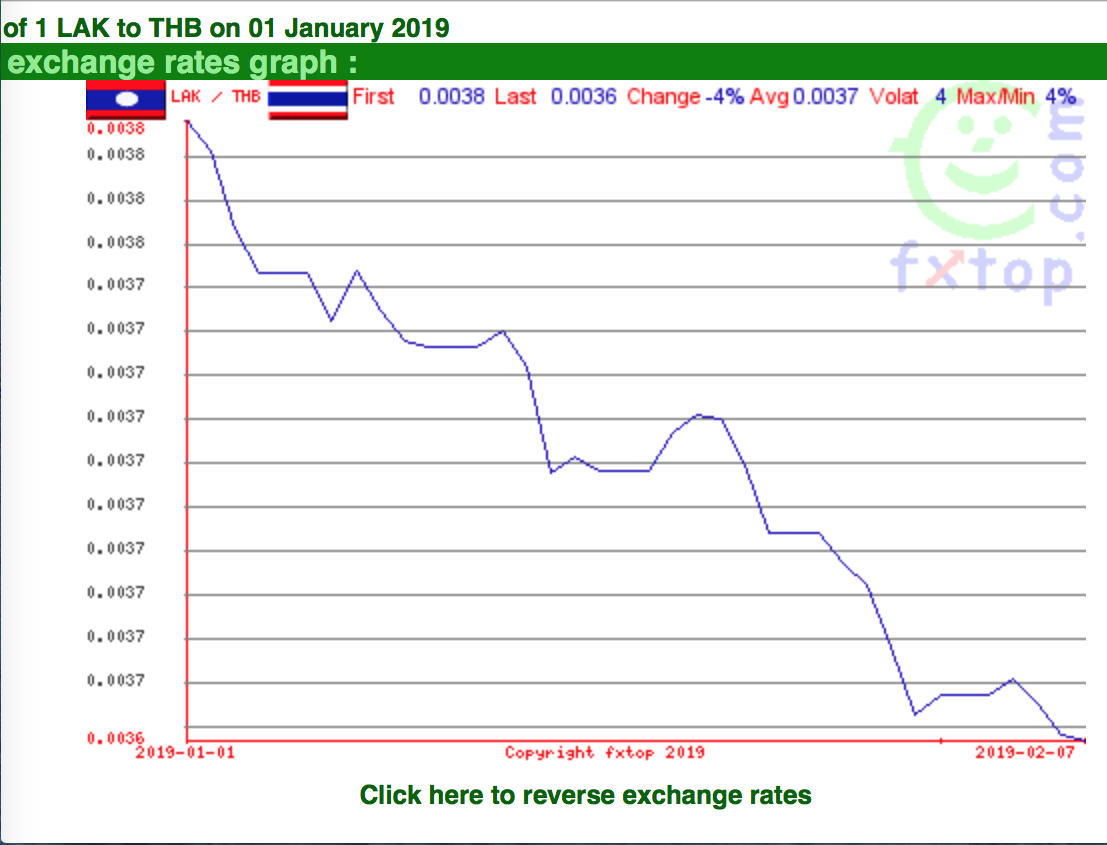Click the red 0.0036 minimum axis label

[116, 738]
